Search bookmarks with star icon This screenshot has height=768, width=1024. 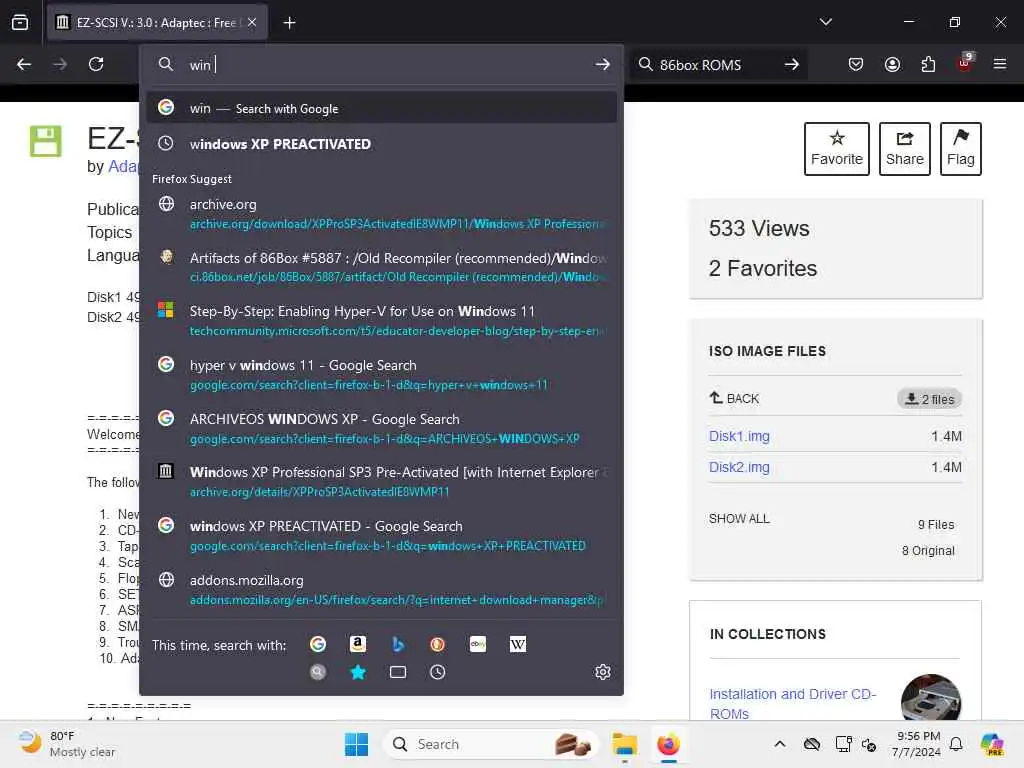tap(358, 672)
